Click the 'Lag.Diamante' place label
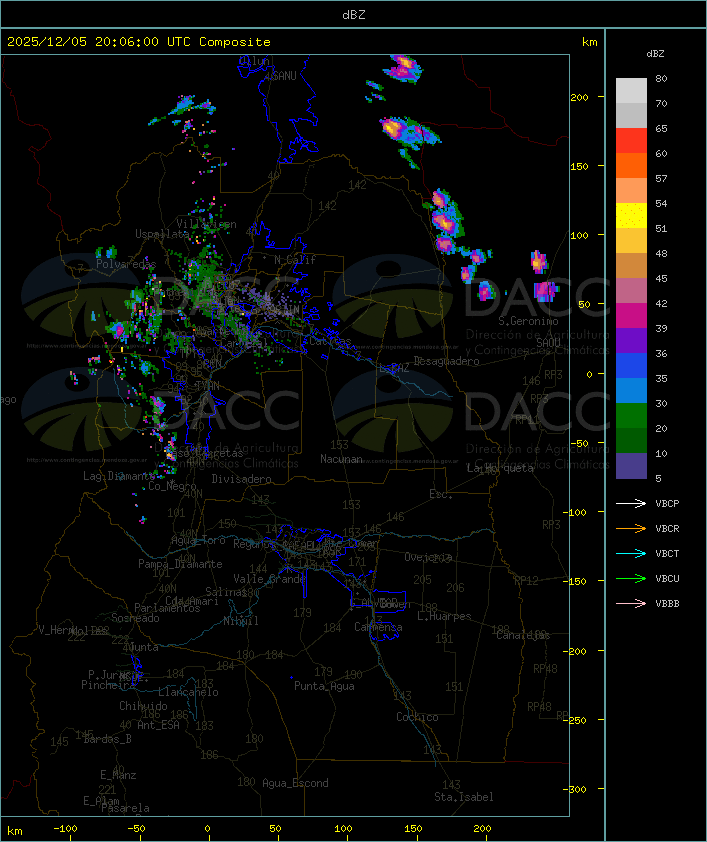707x842 pixels. point(119,476)
